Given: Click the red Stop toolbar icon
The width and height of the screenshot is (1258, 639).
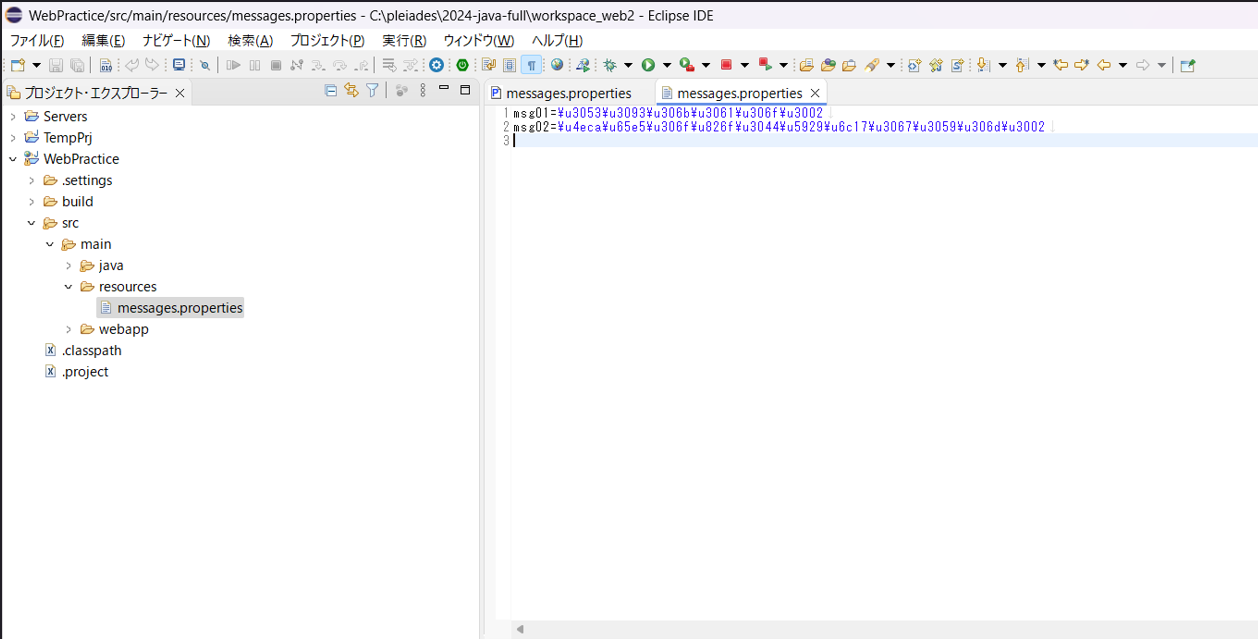Looking at the screenshot, I should tap(727, 65).
